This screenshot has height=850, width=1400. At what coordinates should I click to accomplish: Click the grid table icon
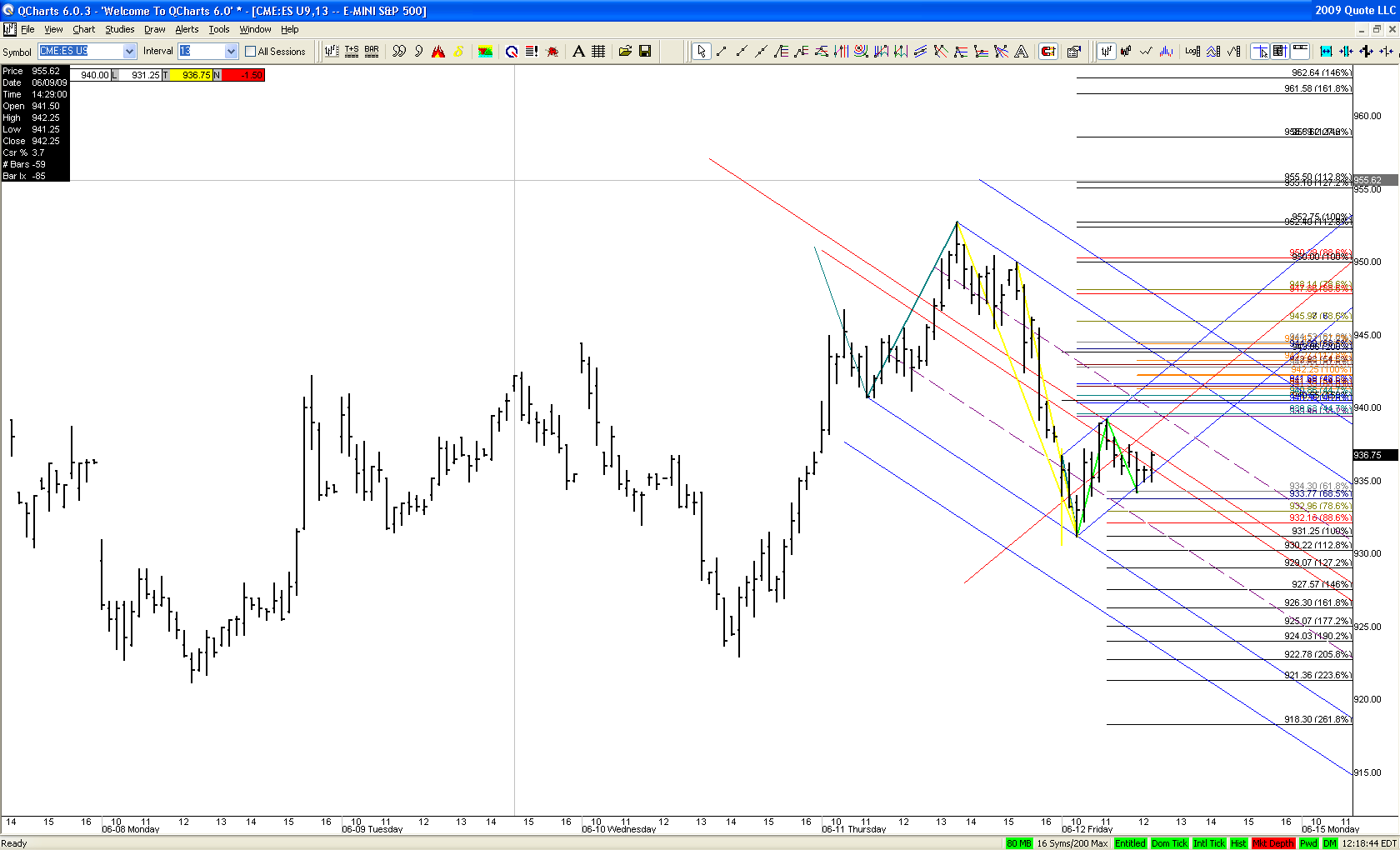598,51
